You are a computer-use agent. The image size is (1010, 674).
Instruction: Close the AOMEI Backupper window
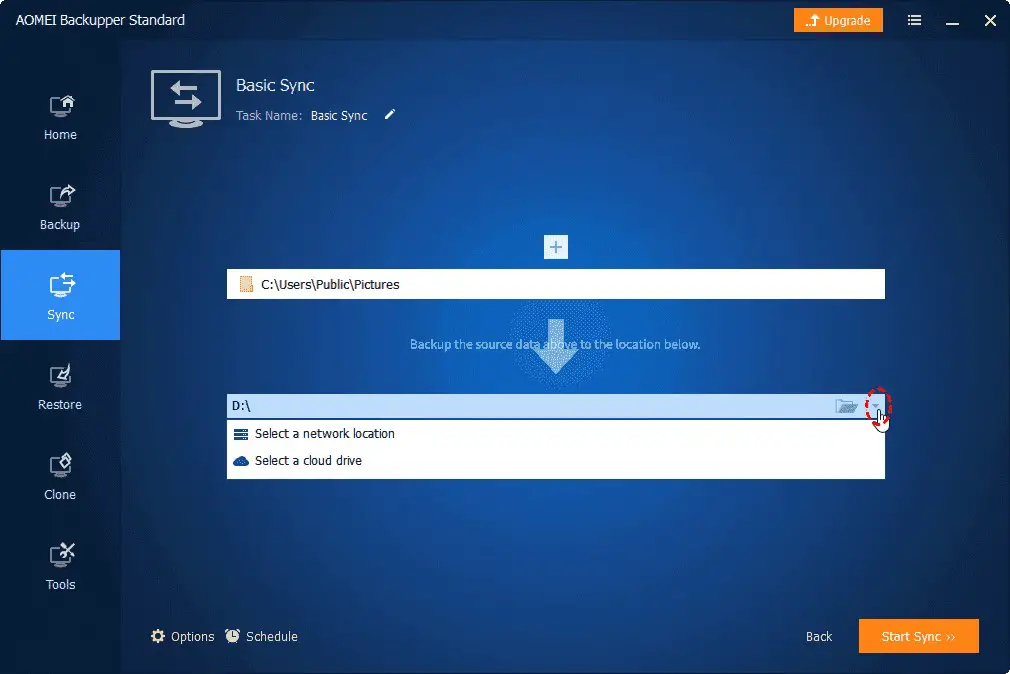[991, 21]
